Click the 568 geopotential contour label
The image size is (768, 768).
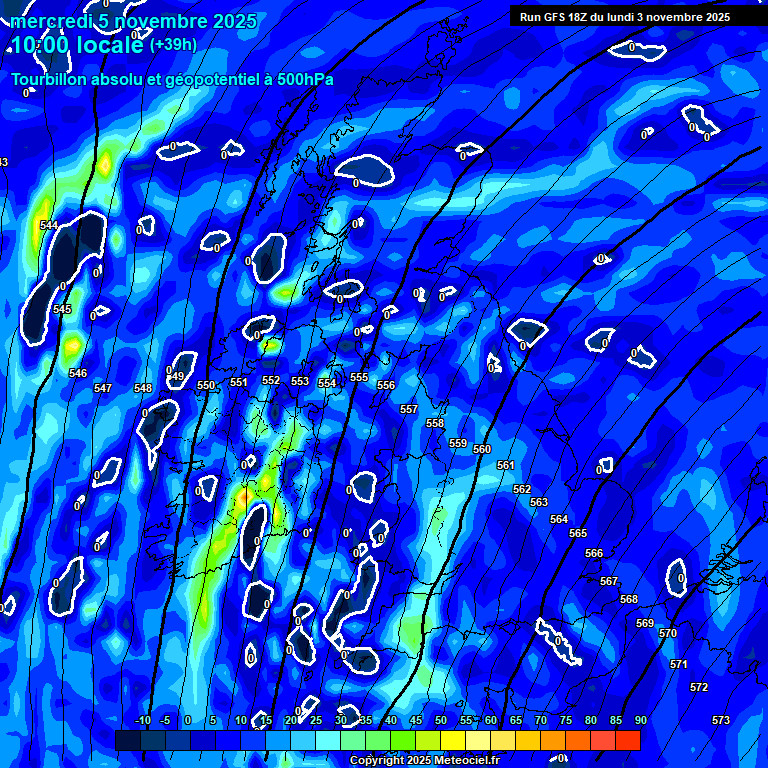(629, 600)
